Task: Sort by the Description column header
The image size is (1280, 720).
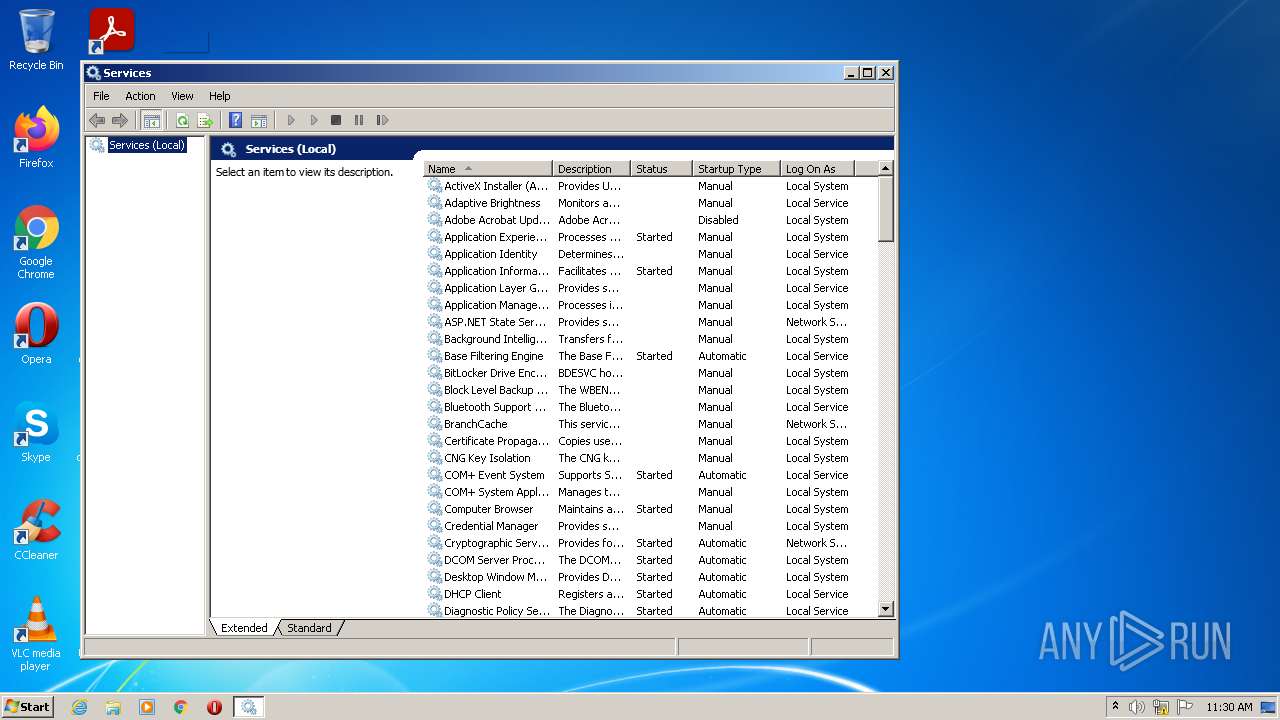Action: [592, 169]
